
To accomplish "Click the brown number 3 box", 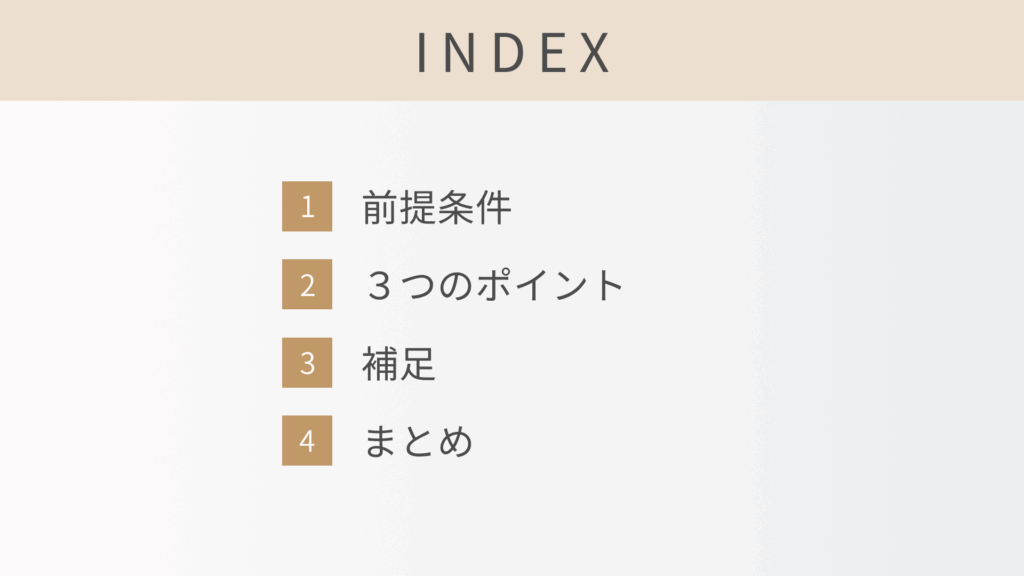I will [x=307, y=363].
